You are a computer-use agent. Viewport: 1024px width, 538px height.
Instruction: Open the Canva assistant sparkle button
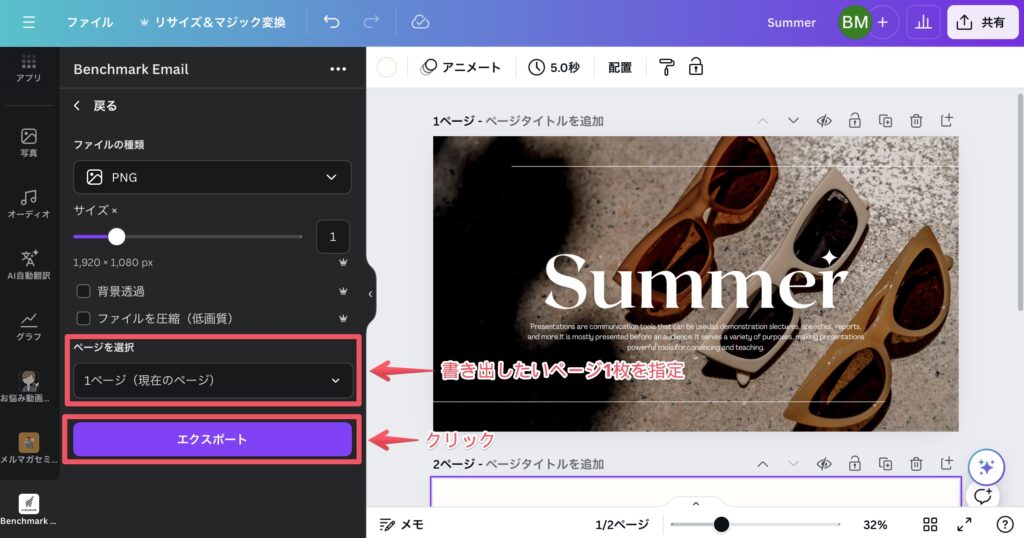(985, 467)
